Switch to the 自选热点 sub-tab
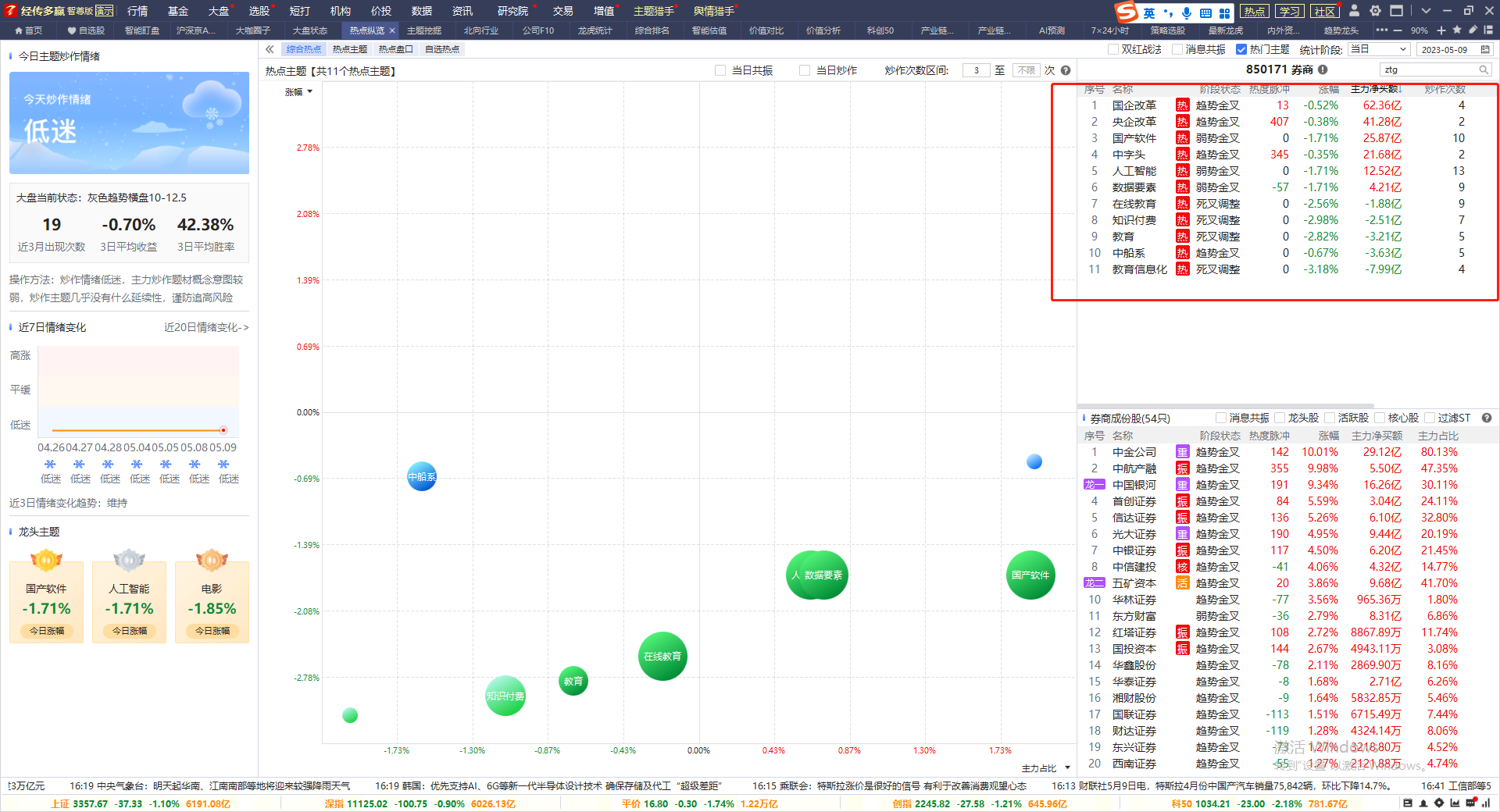Image resolution: width=1500 pixels, height=812 pixels. point(441,49)
